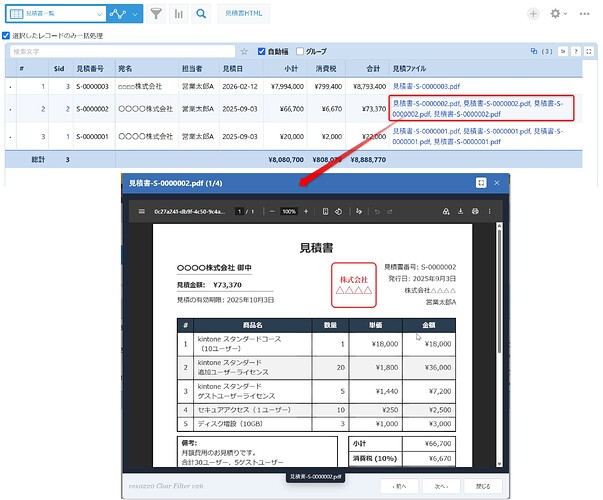Click the grid fullscreen icon
603x500 pixels.
[588, 51]
